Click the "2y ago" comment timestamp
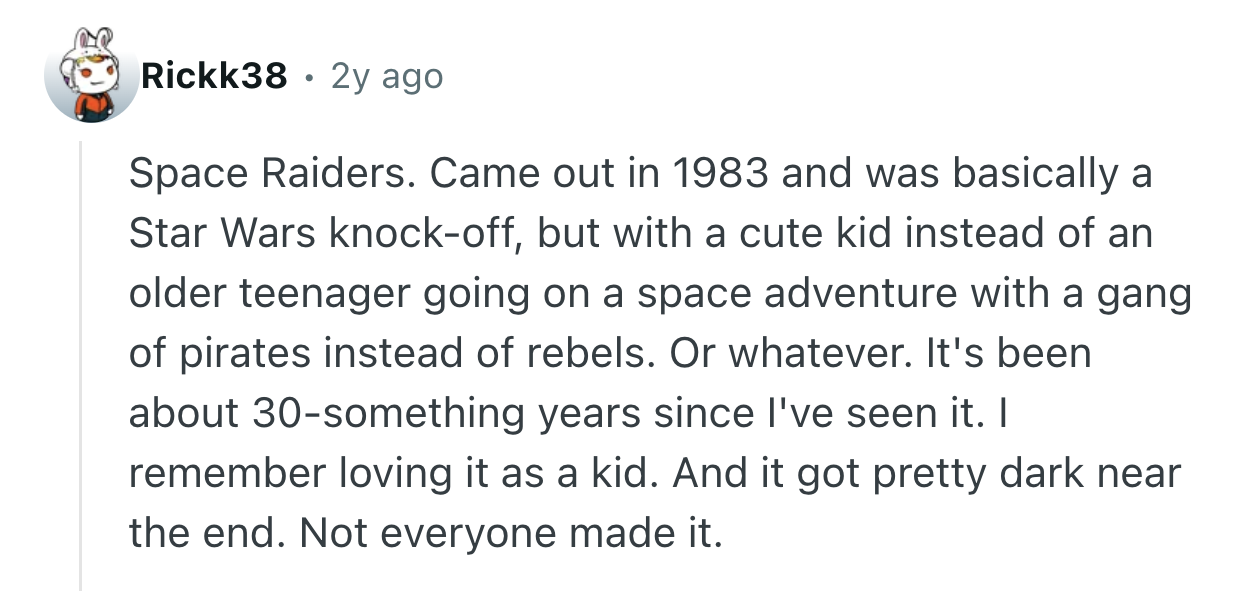 386,75
